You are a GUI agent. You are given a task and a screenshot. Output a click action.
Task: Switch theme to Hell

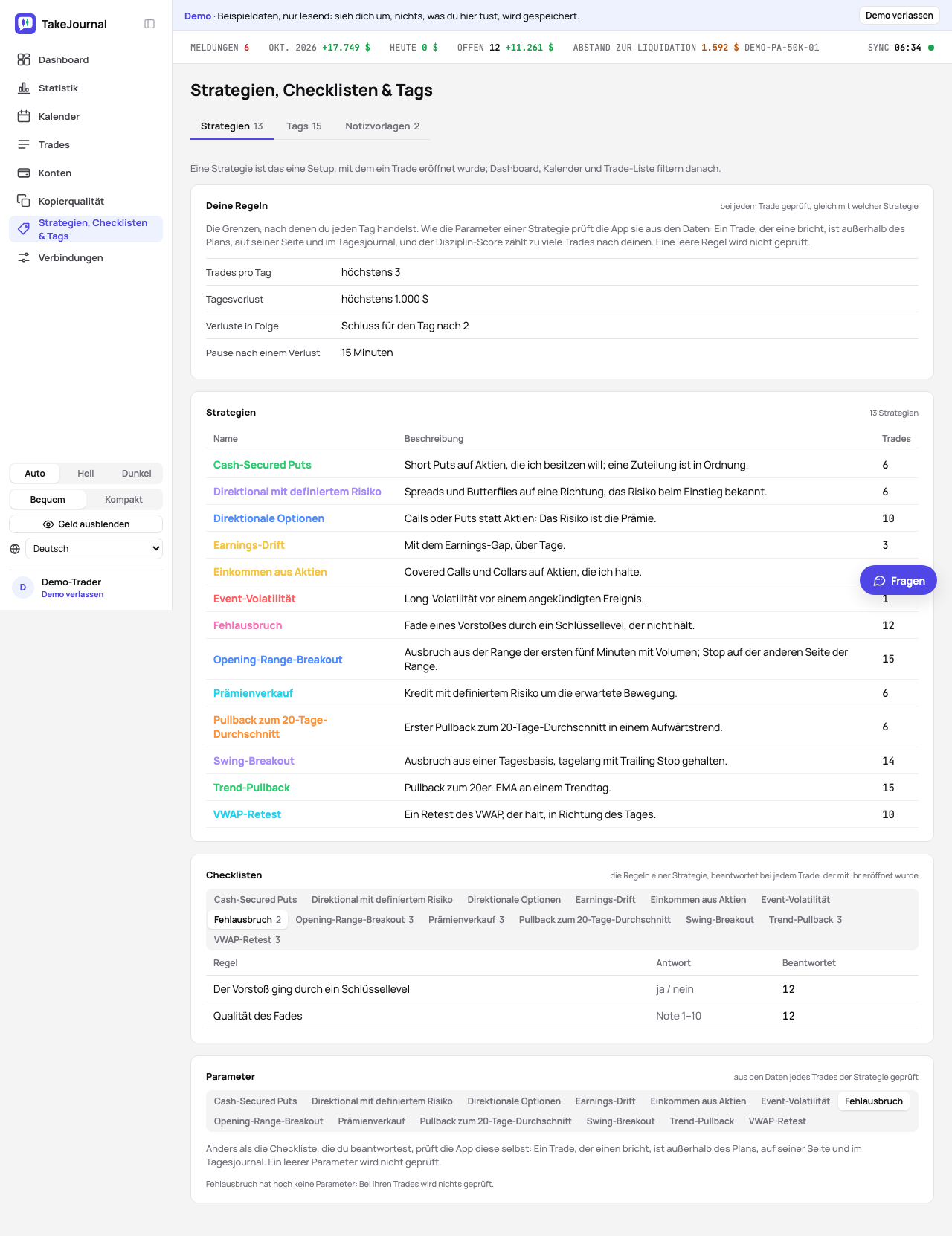tap(86, 474)
